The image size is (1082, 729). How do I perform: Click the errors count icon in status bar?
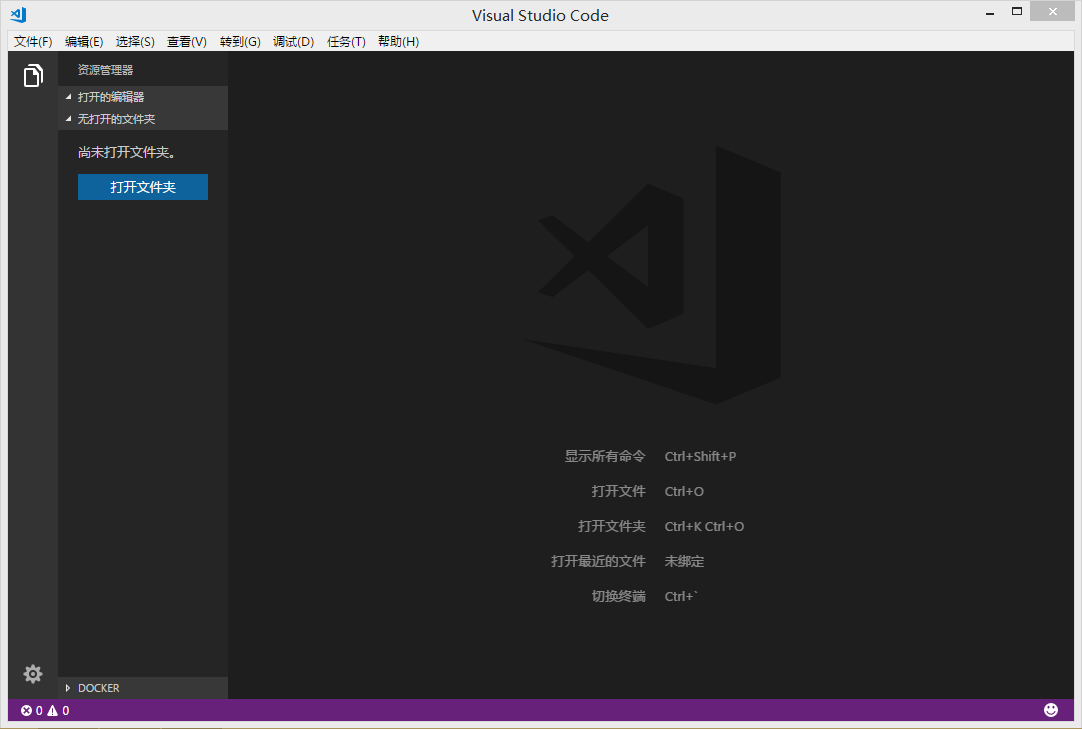click(26, 710)
